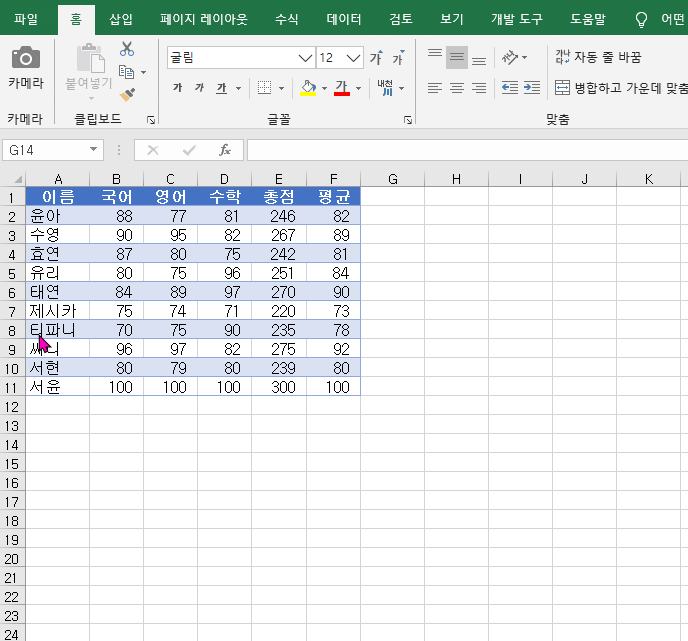The image size is (688, 641).
Task: Click the Camera tool icon
Action: (x=26, y=58)
